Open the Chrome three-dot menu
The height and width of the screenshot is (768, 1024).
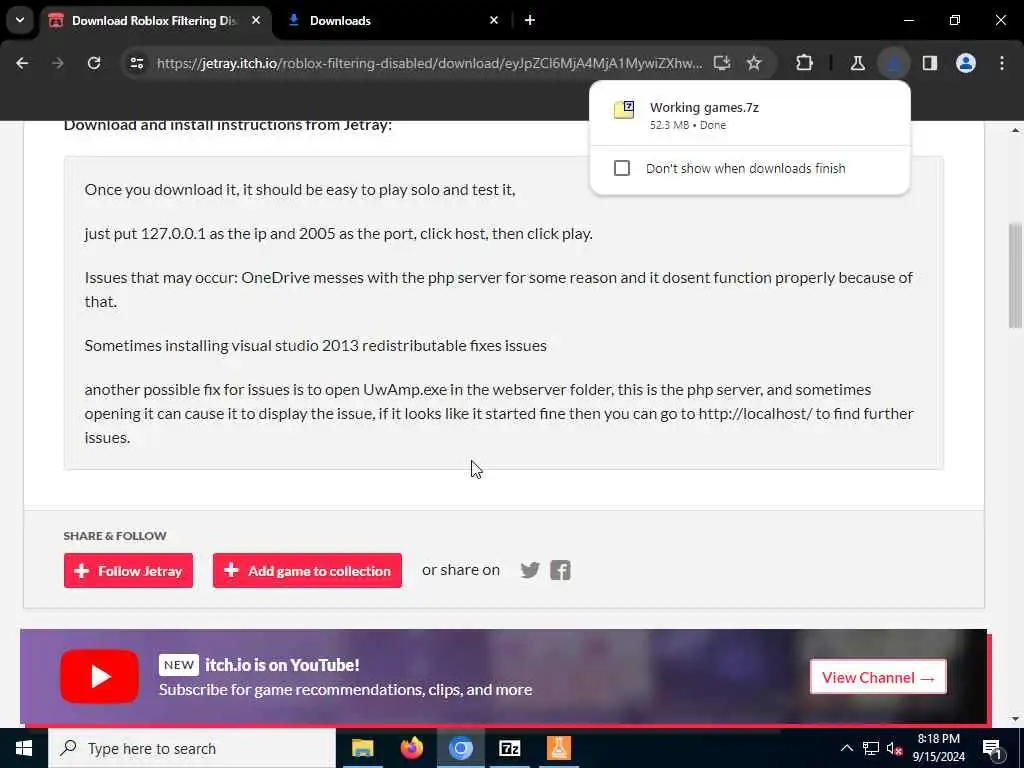(x=1002, y=63)
